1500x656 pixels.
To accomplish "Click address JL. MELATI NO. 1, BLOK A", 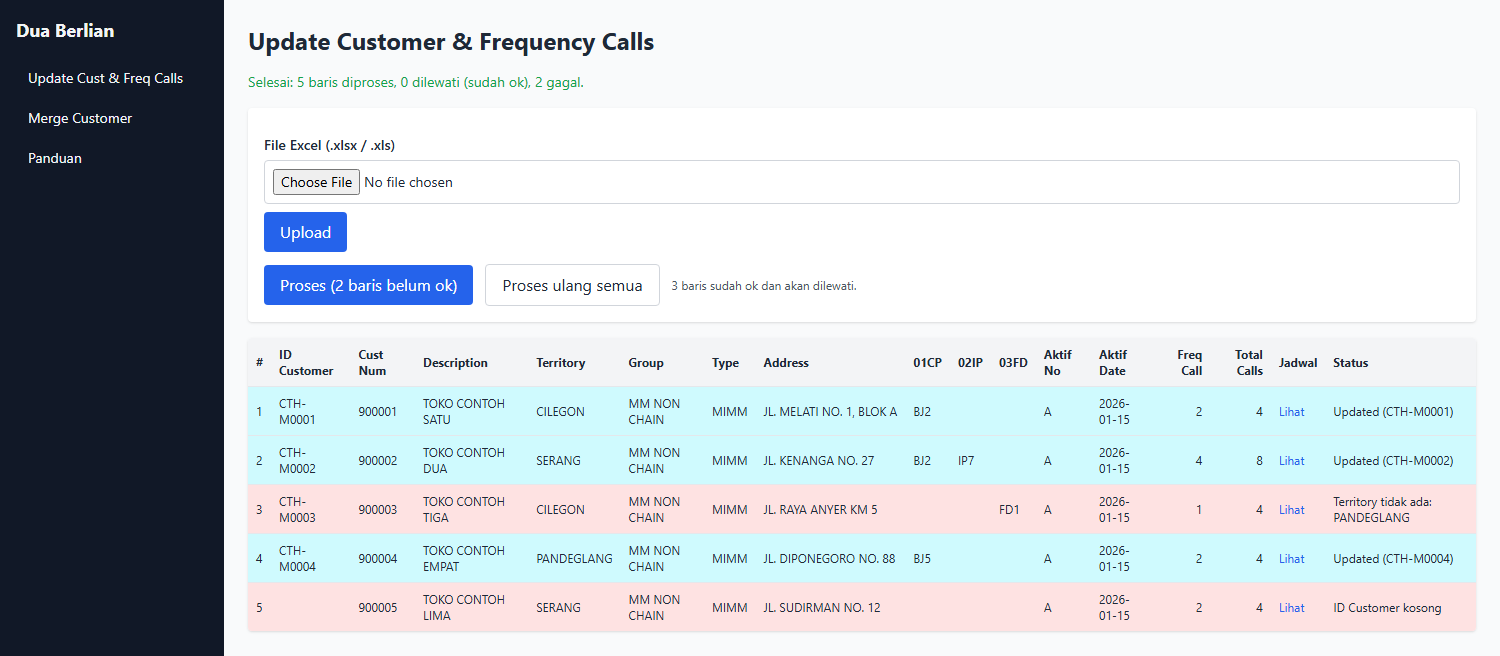I will [830, 411].
